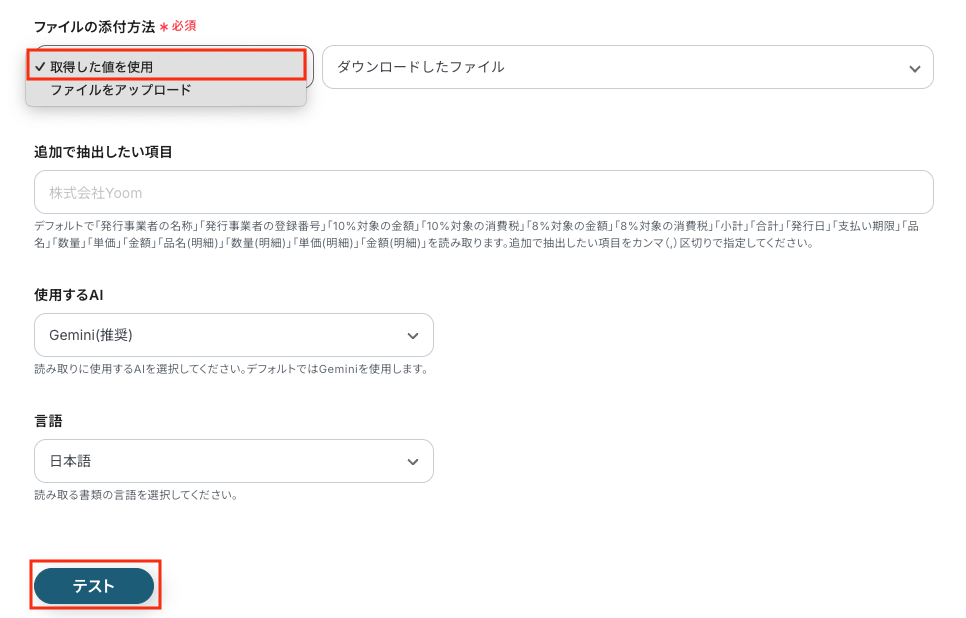This screenshot has height=618, width=966.
Task: Open the '日本語' language dropdown
Action: click(x=233, y=461)
